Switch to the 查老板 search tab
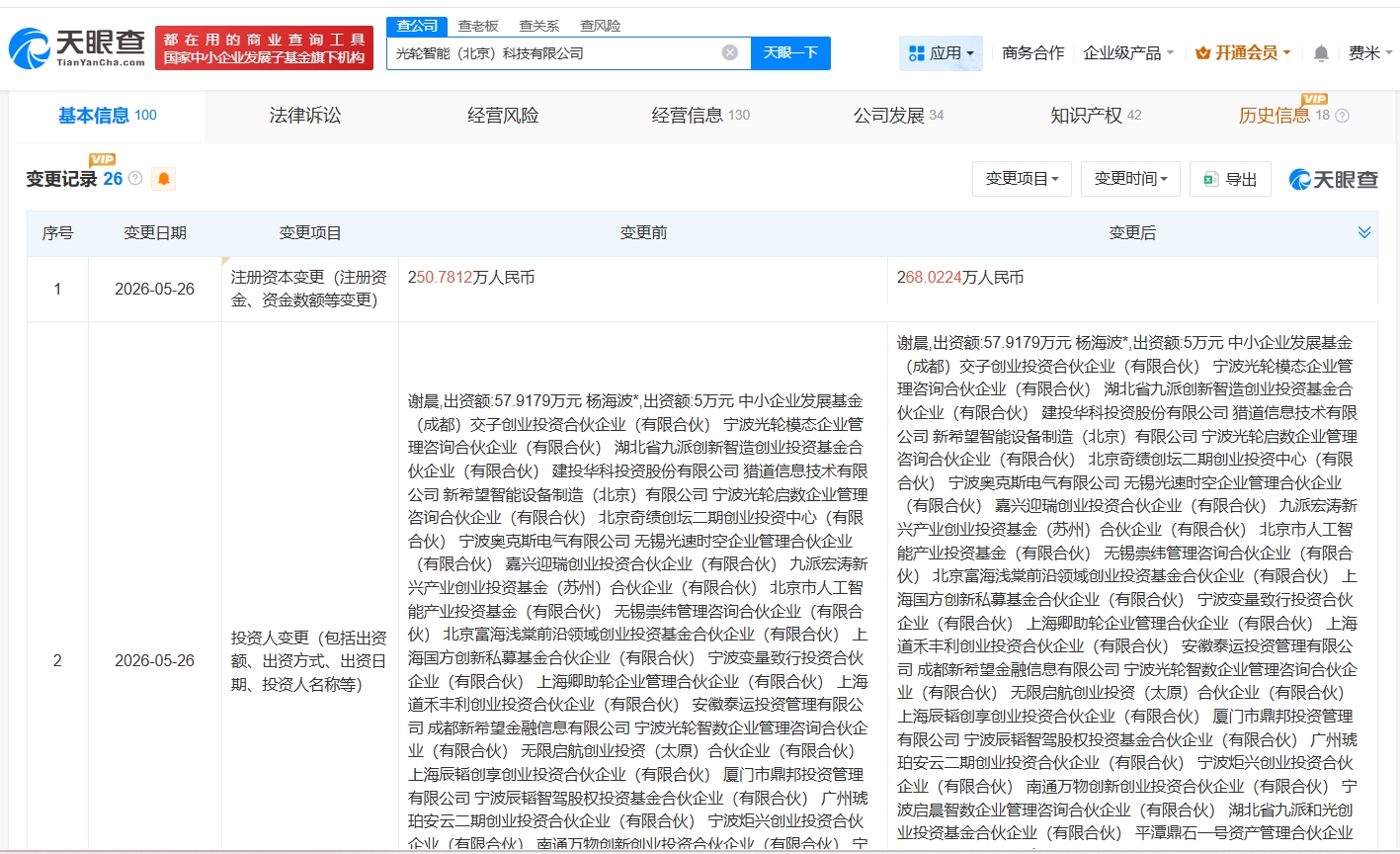This screenshot has height=854, width=1400. pyautogui.click(x=478, y=26)
